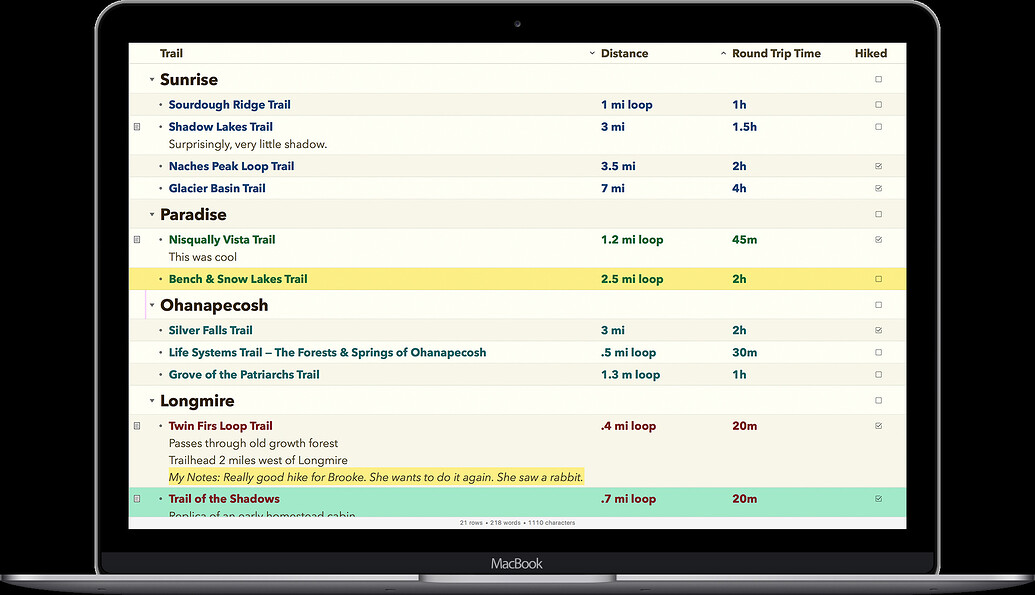Collapse the Sunrise section disclosure triangle
The image size is (1035, 595).
click(x=152, y=79)
